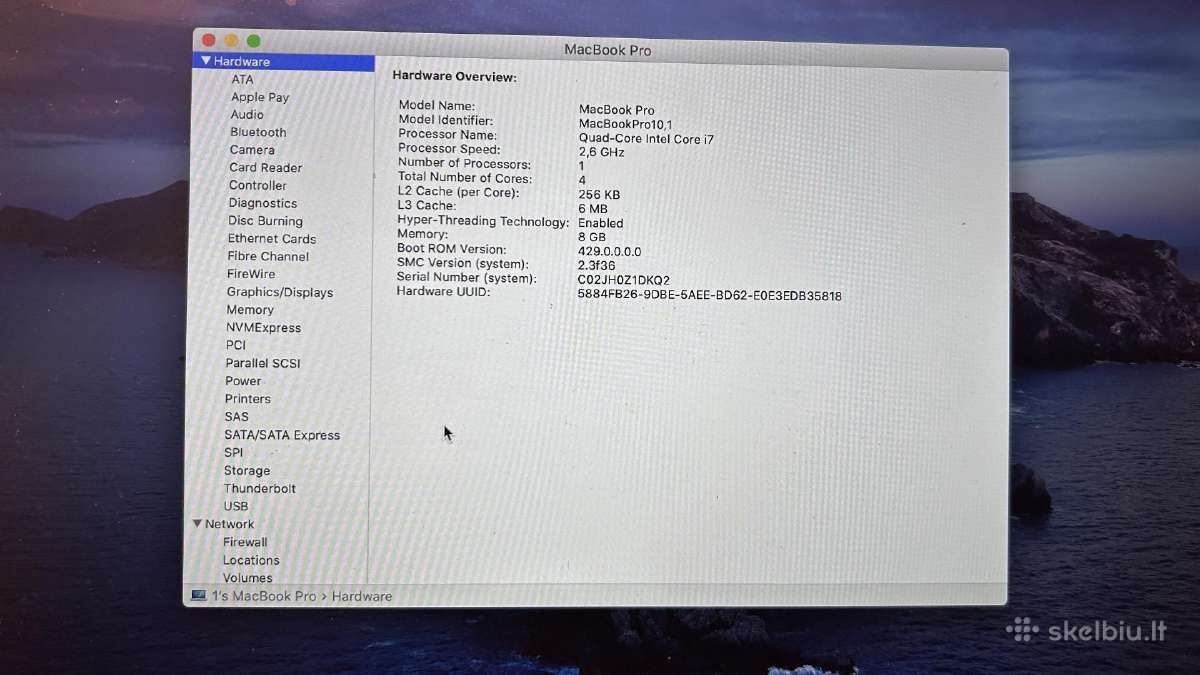The image size is (1200, 675).
Task: Open Graphics/Displays entry
Action: [x=280, y=292]
